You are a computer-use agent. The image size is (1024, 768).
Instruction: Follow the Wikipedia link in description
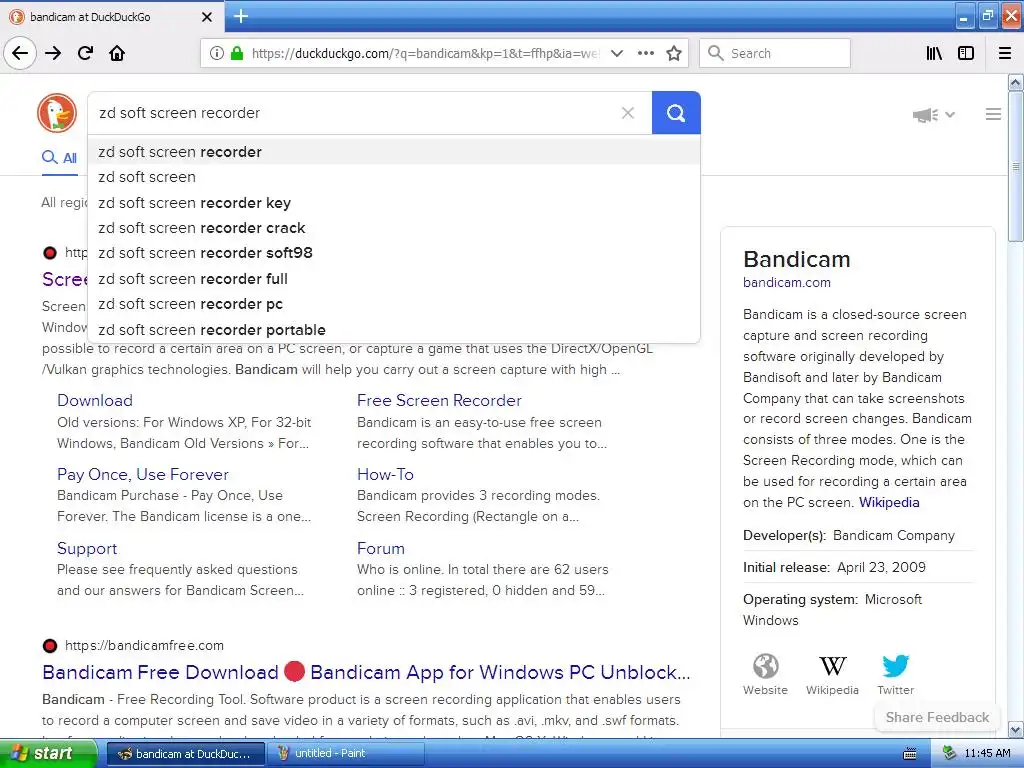point(889,502)
